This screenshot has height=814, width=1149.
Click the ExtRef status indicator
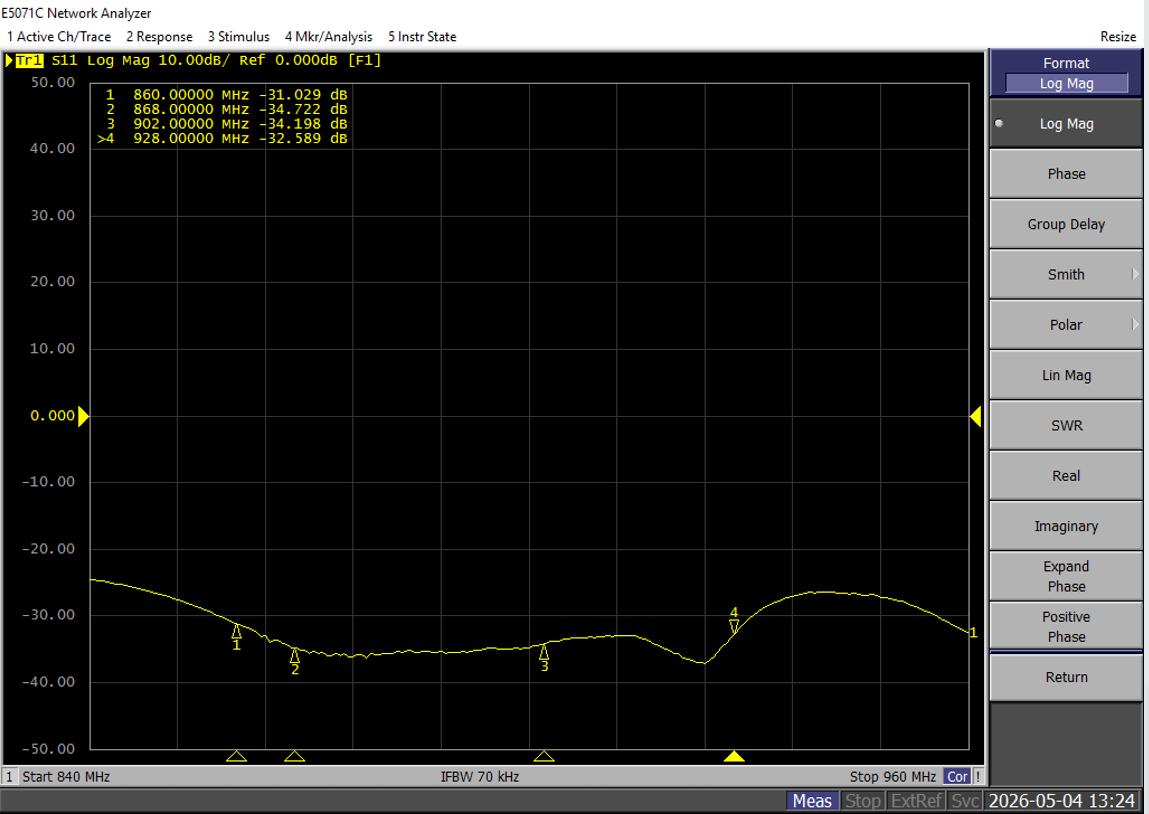(x=915, y=801)
